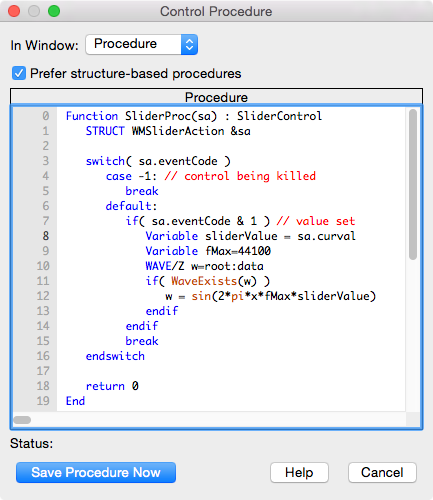The height and width of the screenshot is (500, 433).
Task: Click the 'switch( sa.eventCode )' line
Action: tap(158, 161)
